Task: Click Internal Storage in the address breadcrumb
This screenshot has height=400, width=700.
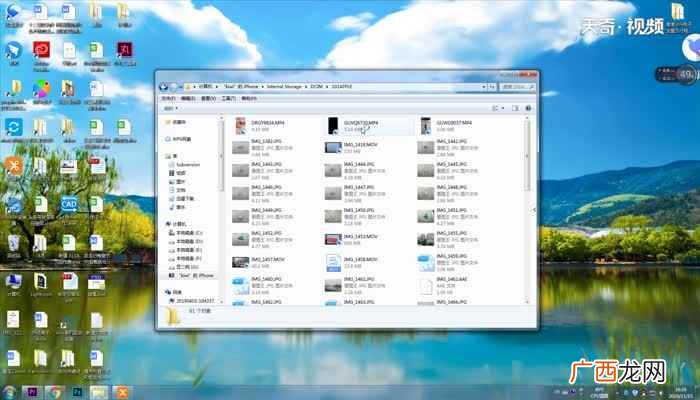Action: pos(284,87)
